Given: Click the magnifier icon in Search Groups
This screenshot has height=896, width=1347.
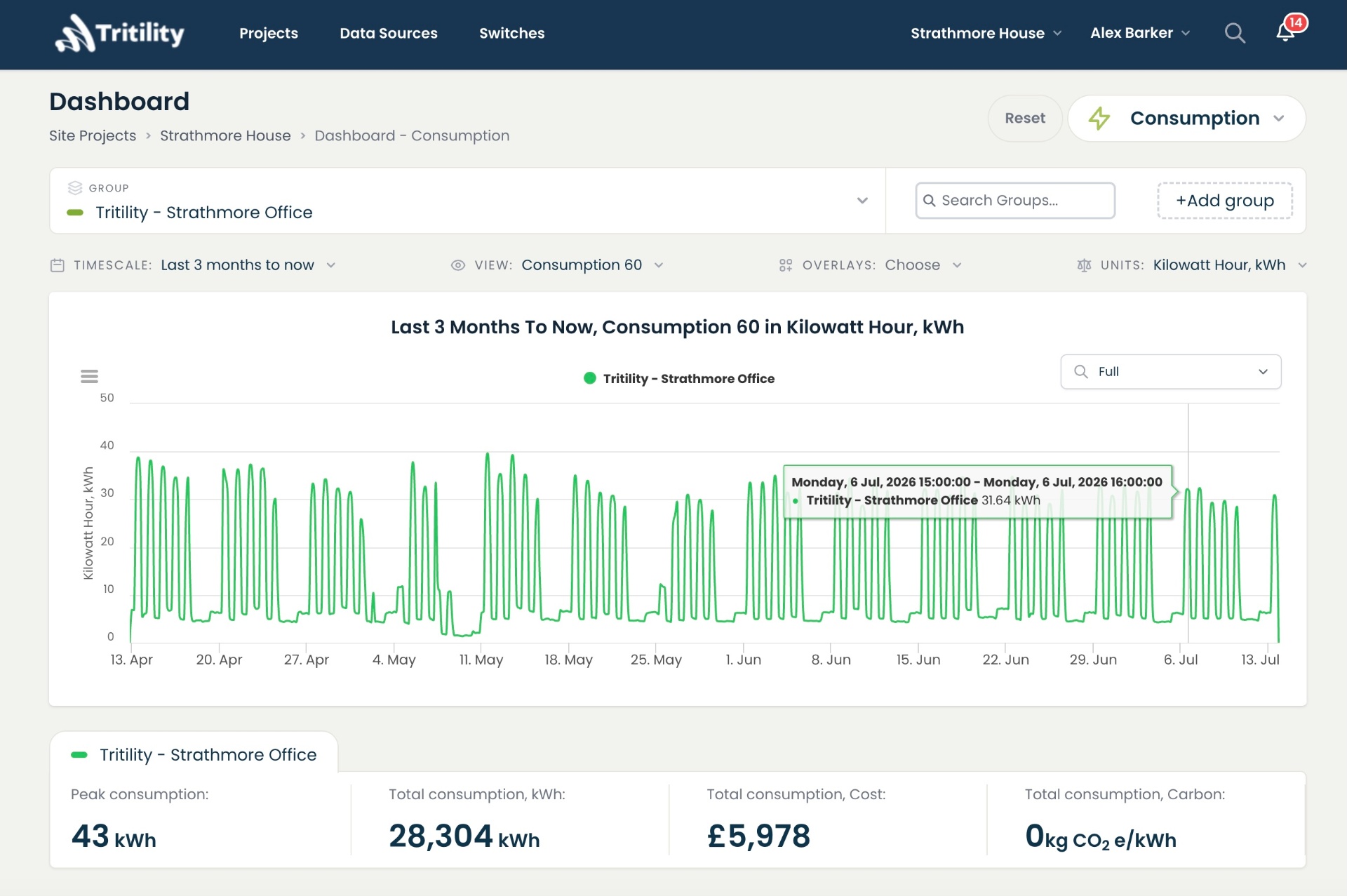Looking at the screenshot, I should pyautogui.click(x=930, y=201).
